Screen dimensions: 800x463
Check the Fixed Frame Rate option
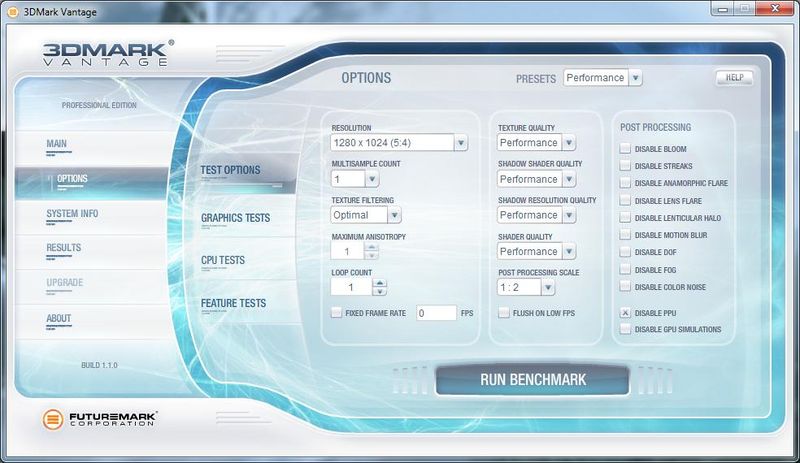click(x=337, y=313)
